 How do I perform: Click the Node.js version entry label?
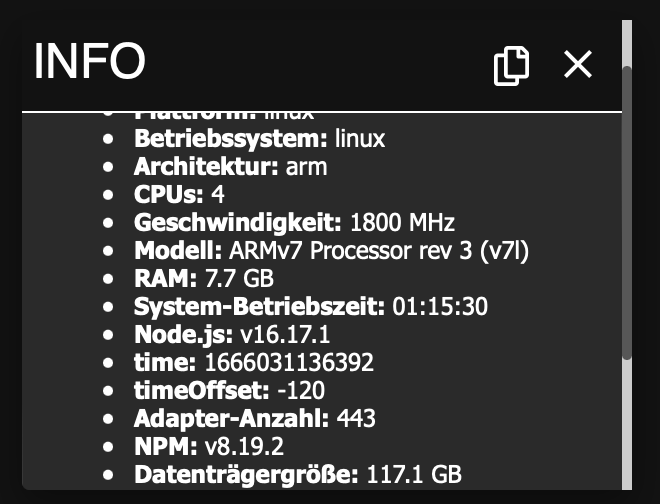(184, 334)
